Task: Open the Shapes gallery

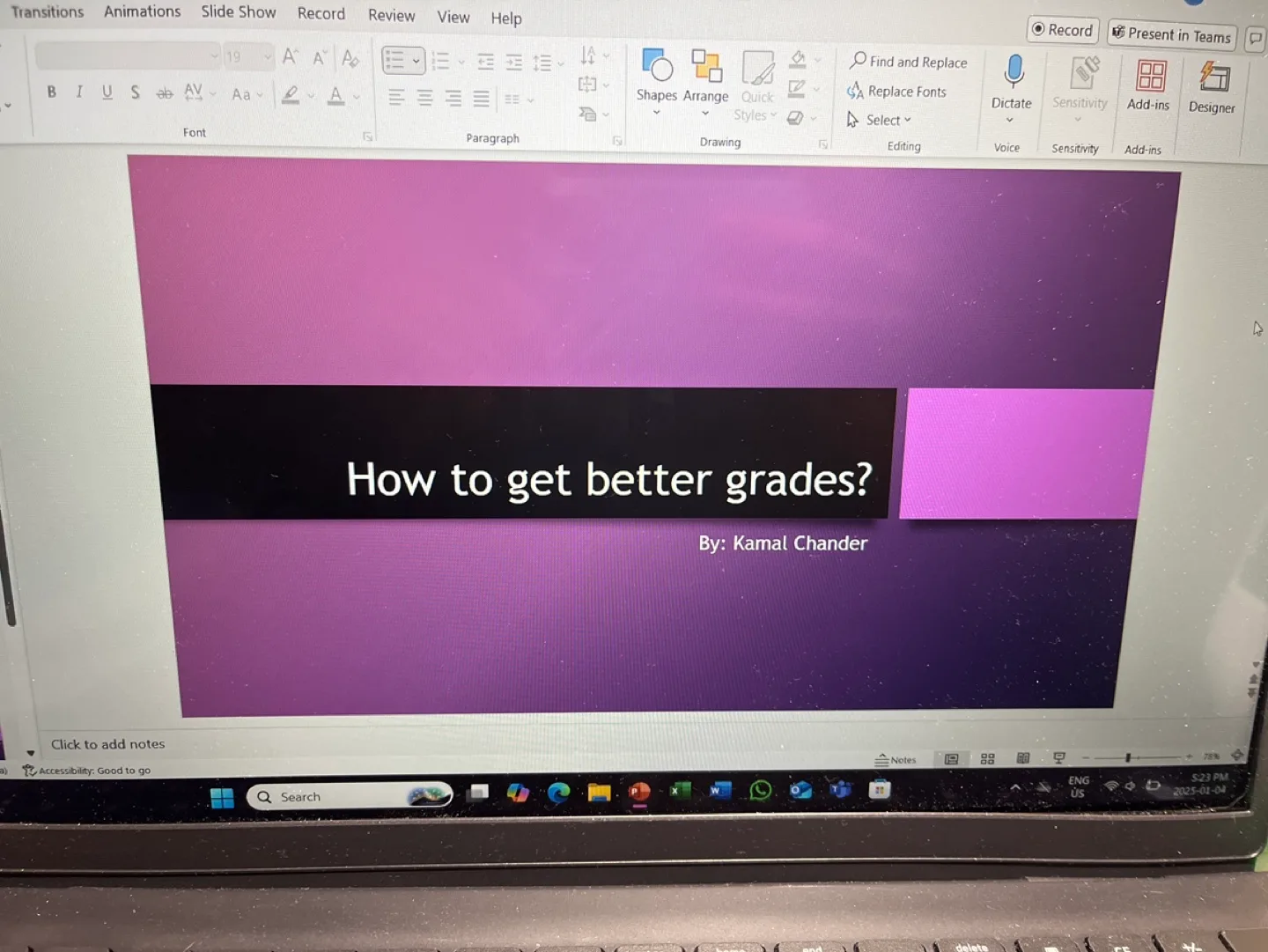Action: pyautogui.click(x=657, y=82)
